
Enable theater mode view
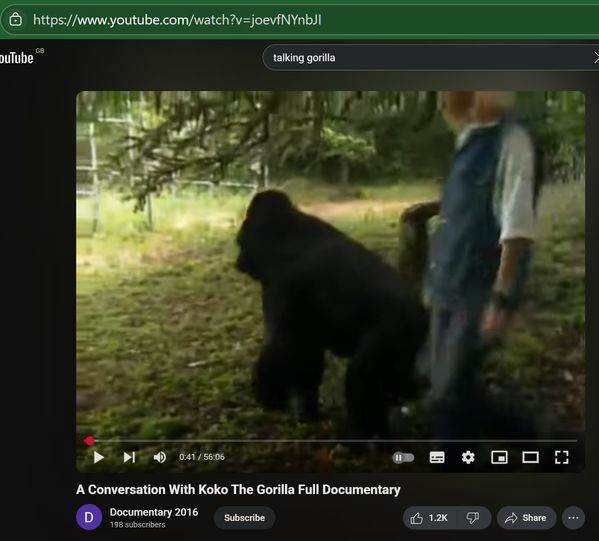point(531,457)
